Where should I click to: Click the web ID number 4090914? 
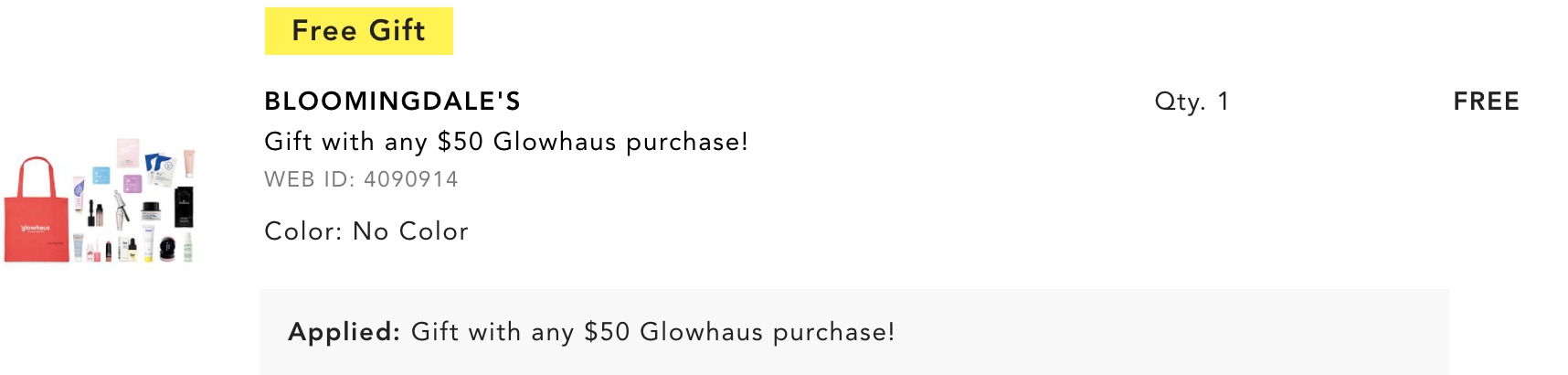click(x=411, y=179)
